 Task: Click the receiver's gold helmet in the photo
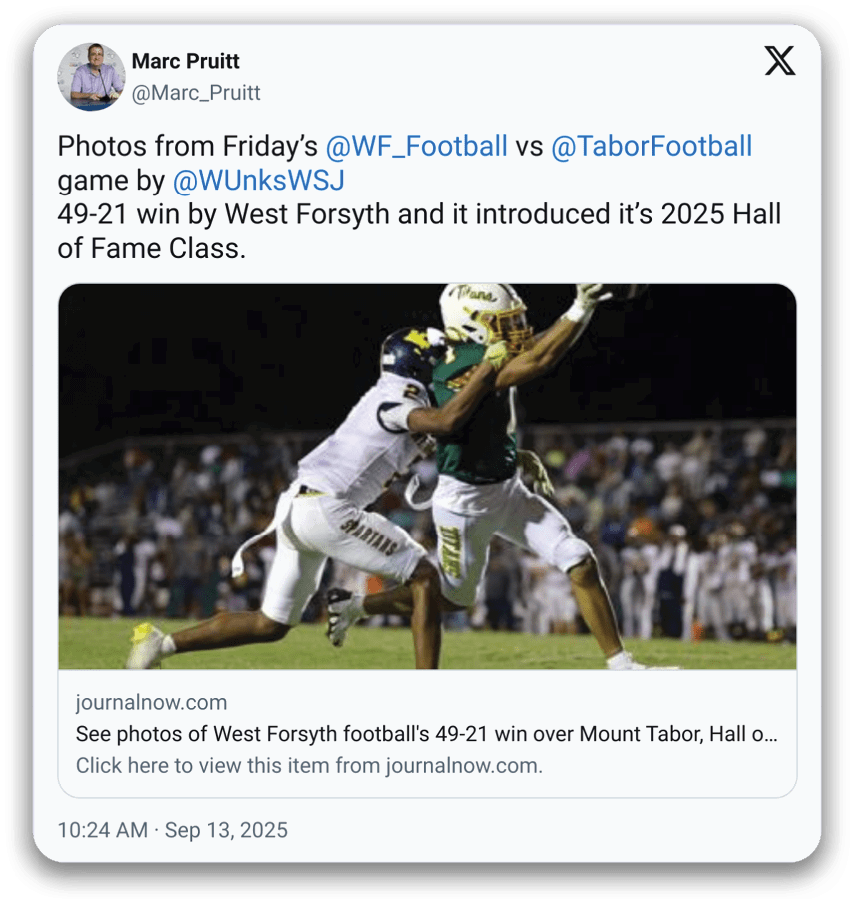coord(484,313)
